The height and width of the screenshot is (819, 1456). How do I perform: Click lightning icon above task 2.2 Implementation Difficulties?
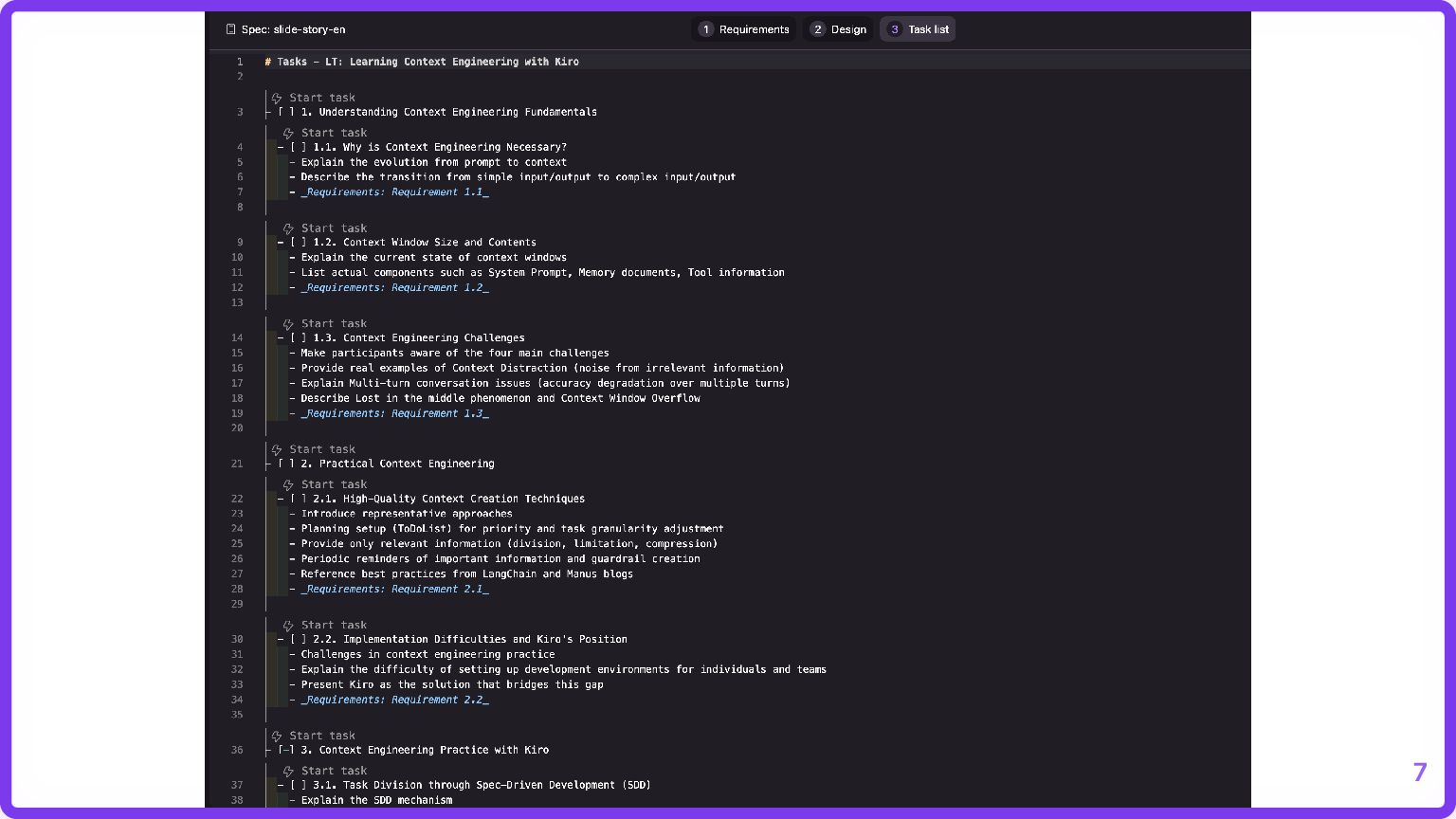tap(288, 626)
